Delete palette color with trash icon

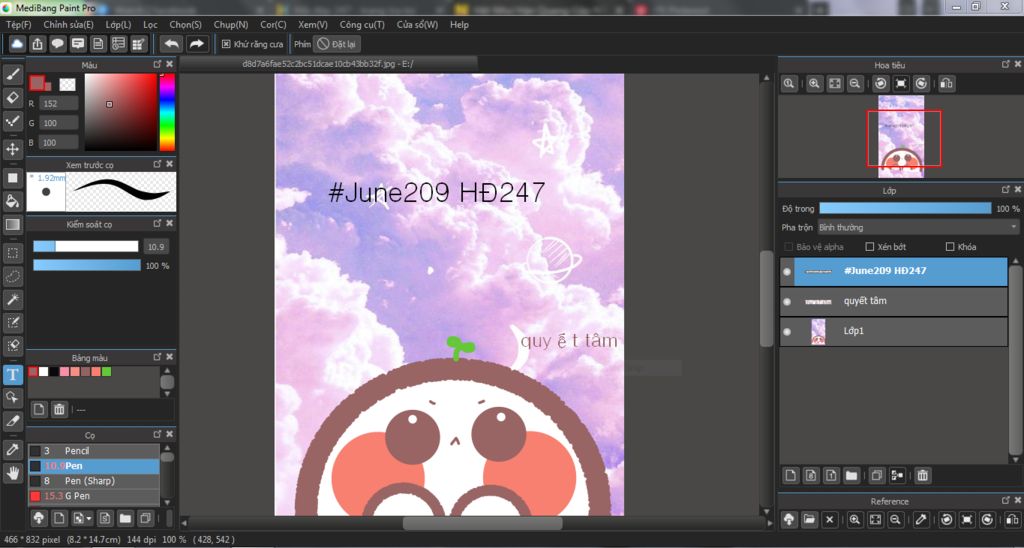coord(59,410)
